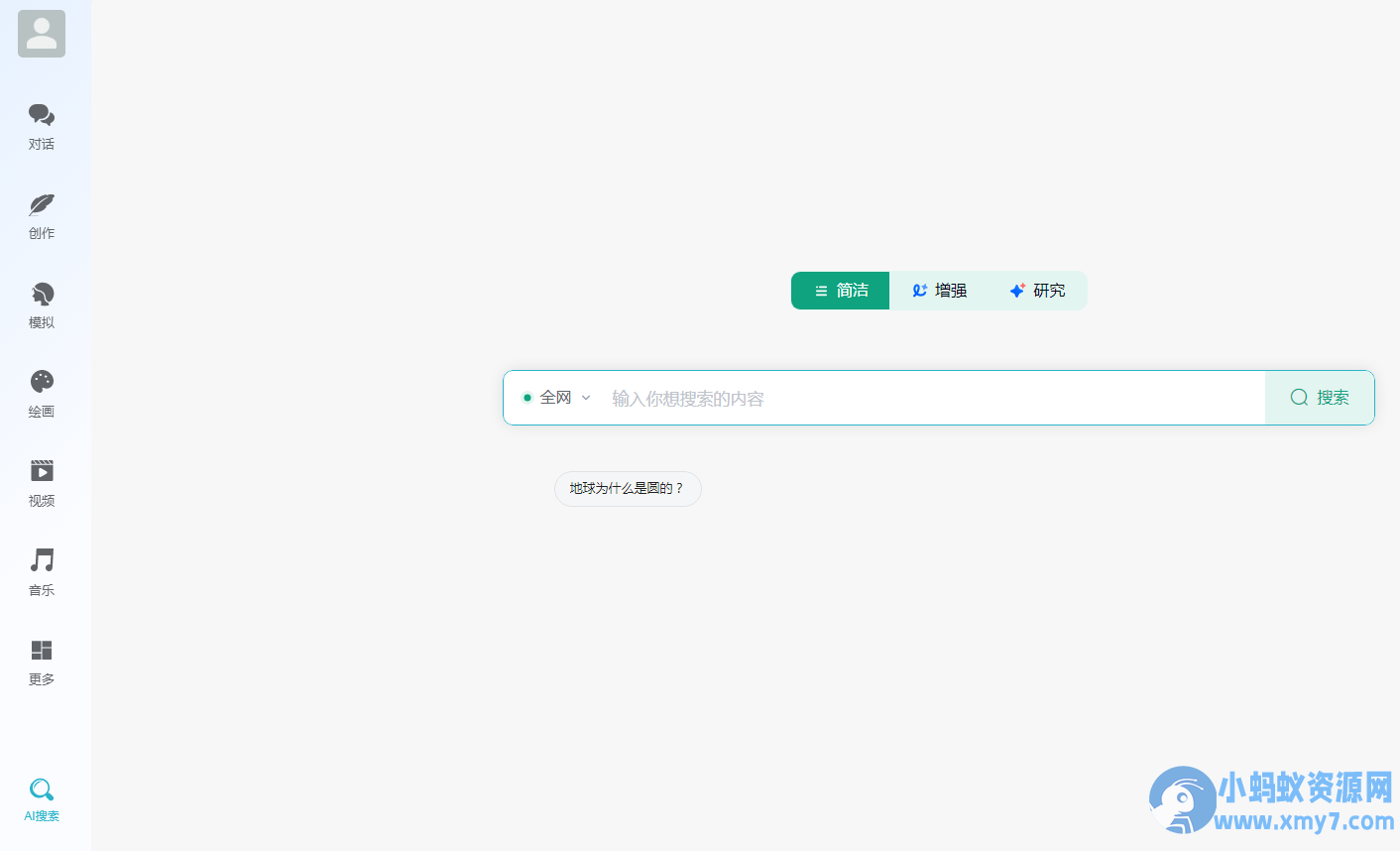Click the 搜索 search button
This screenshot has height=851, width=1400.
pyautogui.click(x=1320, y=397)
